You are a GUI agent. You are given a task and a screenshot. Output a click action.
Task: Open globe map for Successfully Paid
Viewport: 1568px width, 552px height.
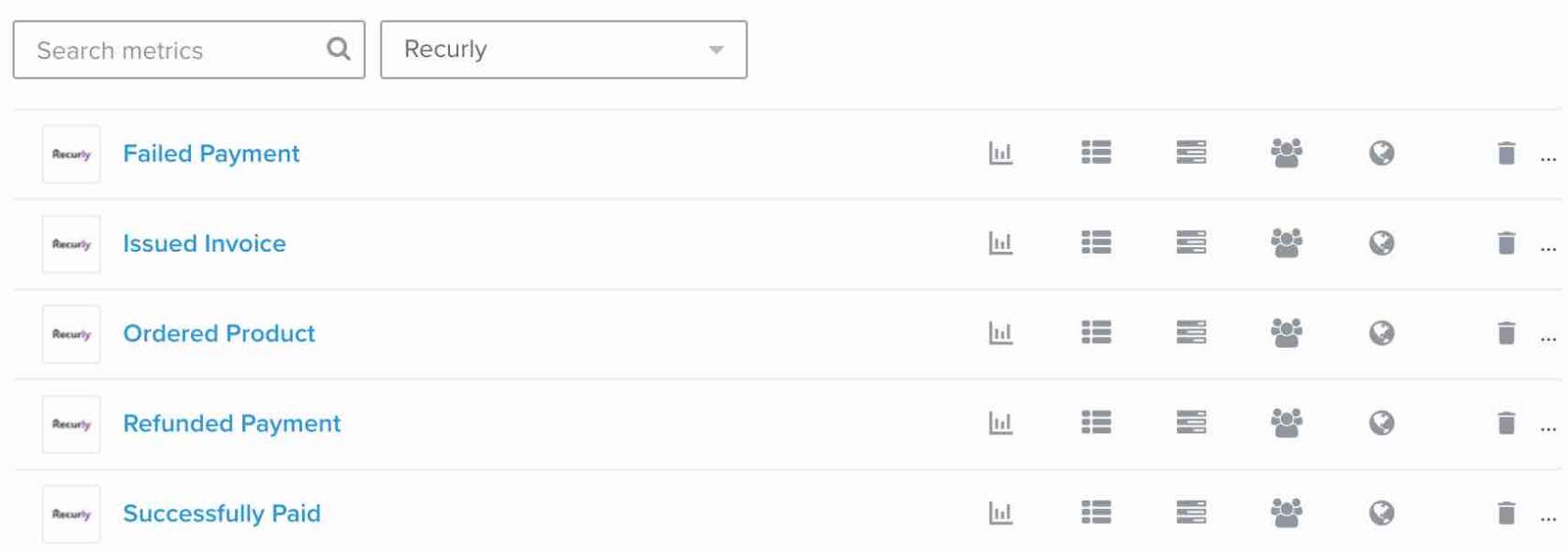pyautogui.click(x=1381, y=513)
